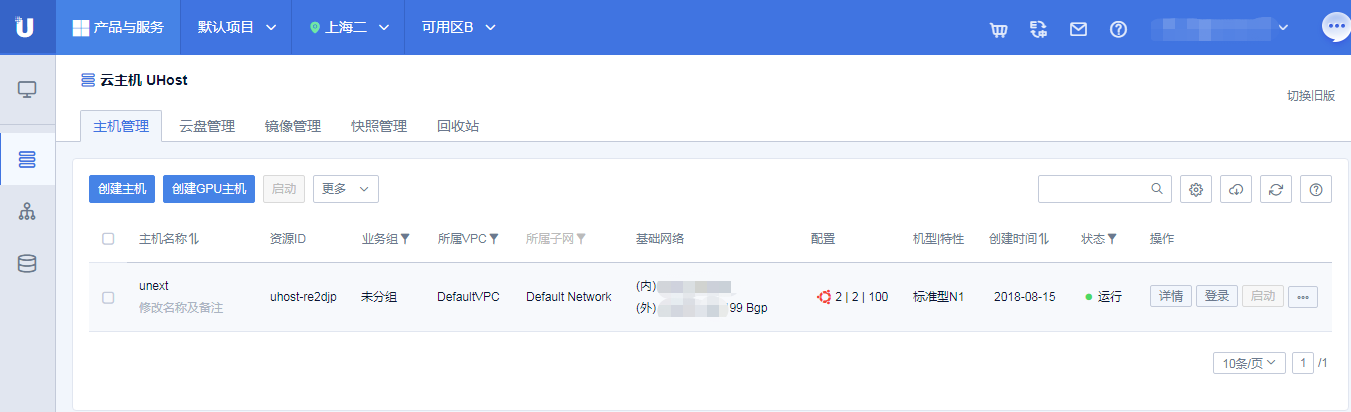
Task: Open the chat support bubble icon
Action: click(1335, 27)
